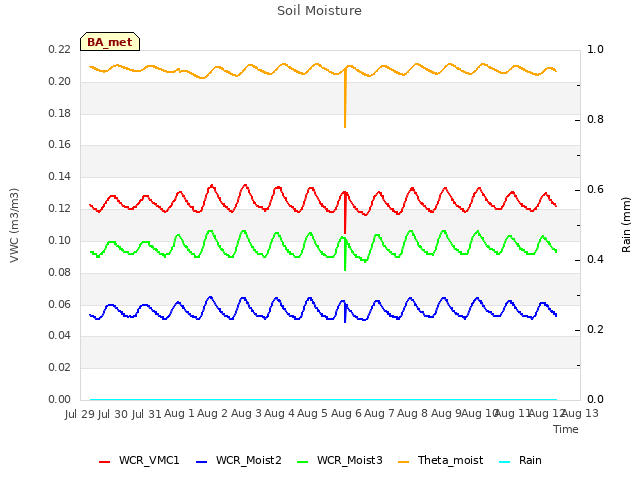Click the blue WCR_Moist2 spike on Aug 6
This screenshot has width=640, height=480.
tap(345, 313)
